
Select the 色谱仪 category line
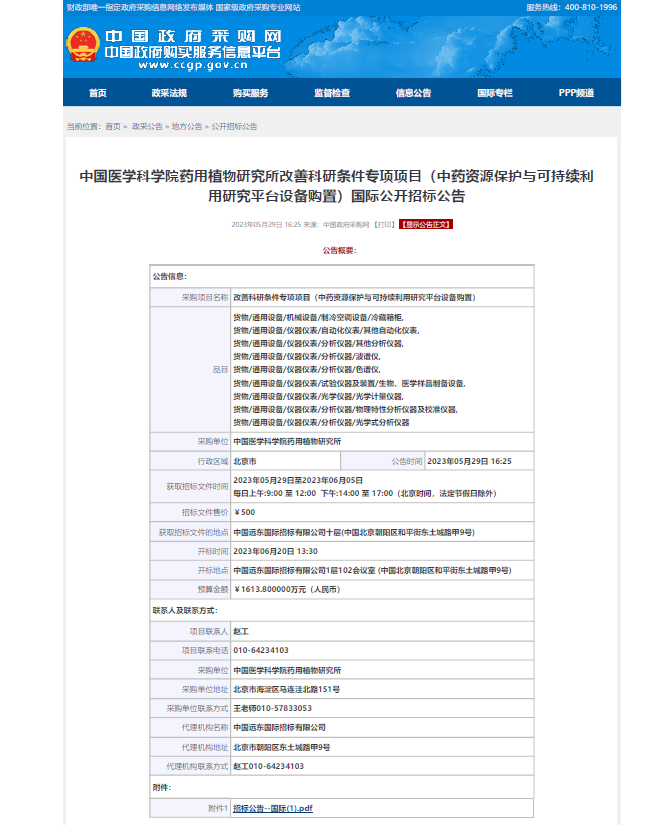307,369
